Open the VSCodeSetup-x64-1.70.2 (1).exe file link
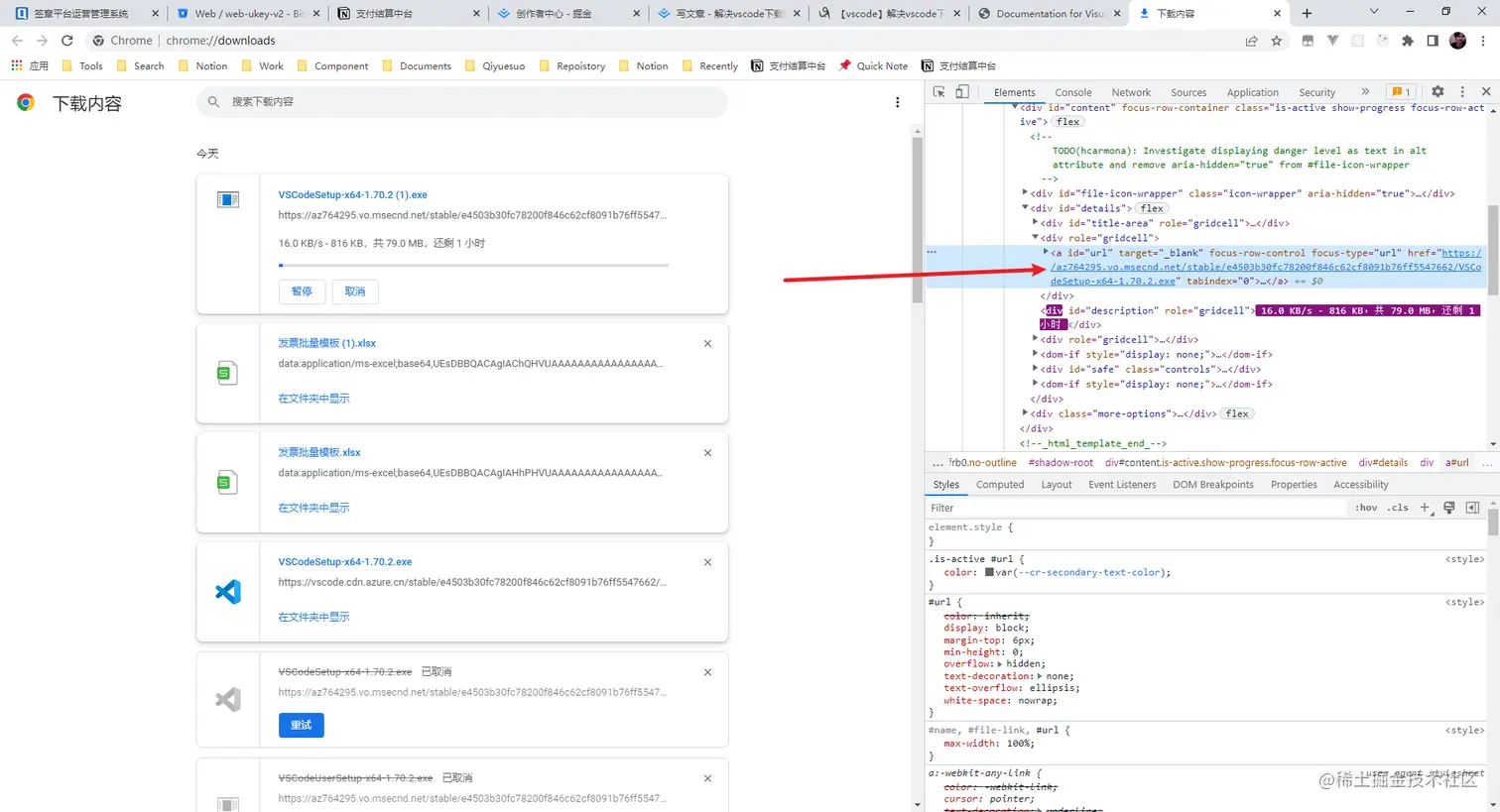 (352, 195)
